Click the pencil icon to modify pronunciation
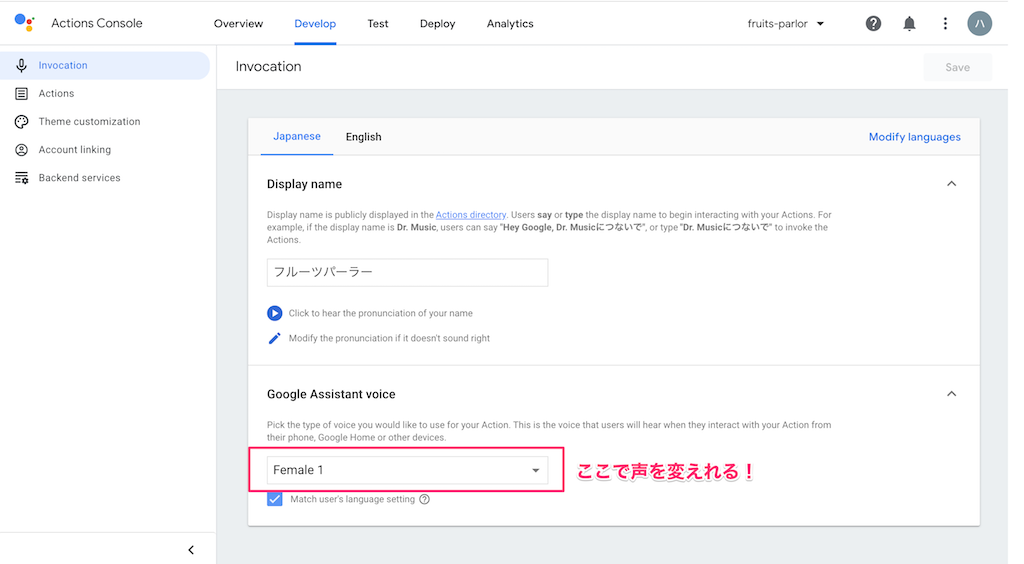1024x564 pixels. 274,338
